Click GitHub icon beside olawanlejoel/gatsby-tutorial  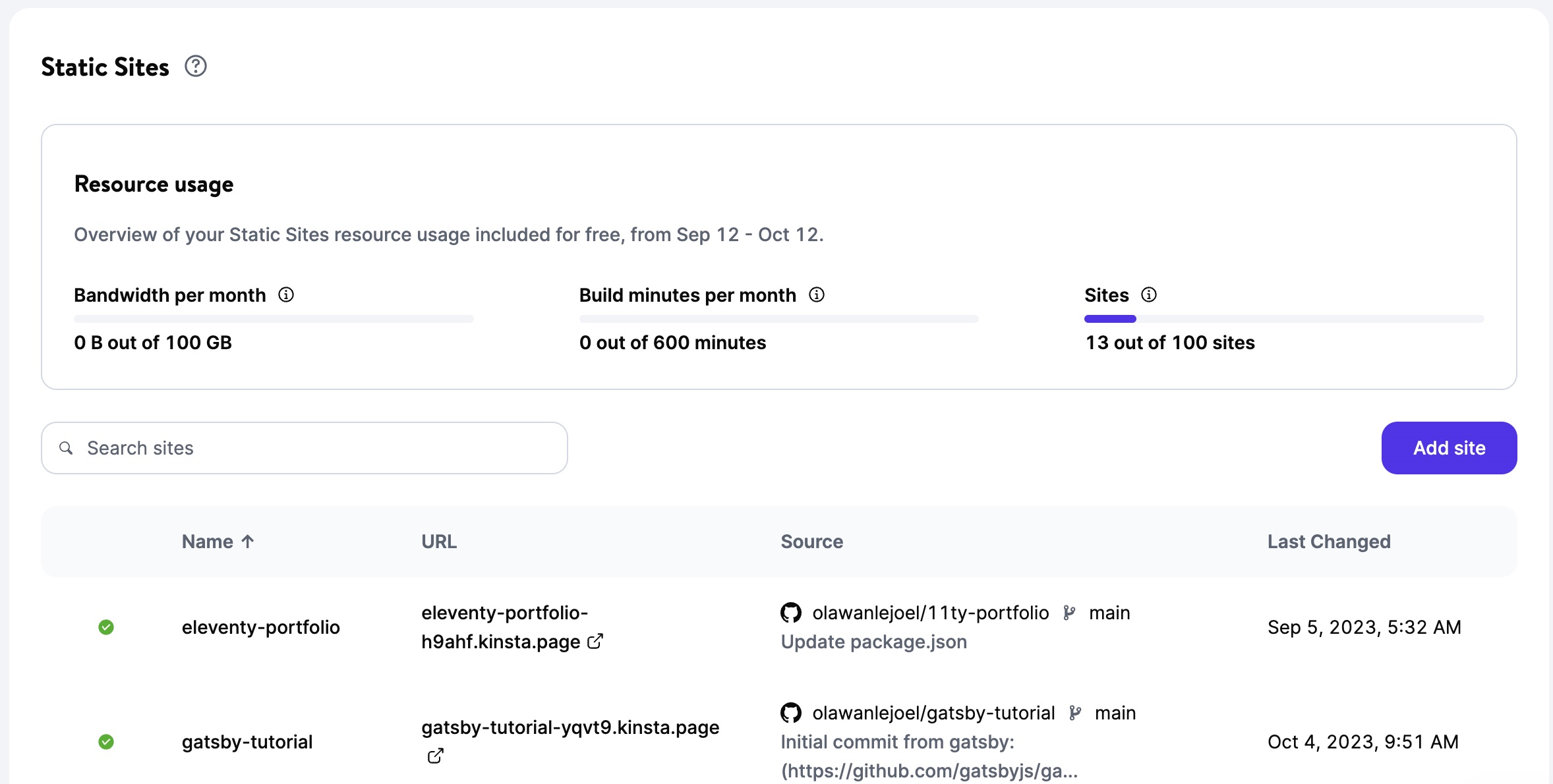[791, 713]
